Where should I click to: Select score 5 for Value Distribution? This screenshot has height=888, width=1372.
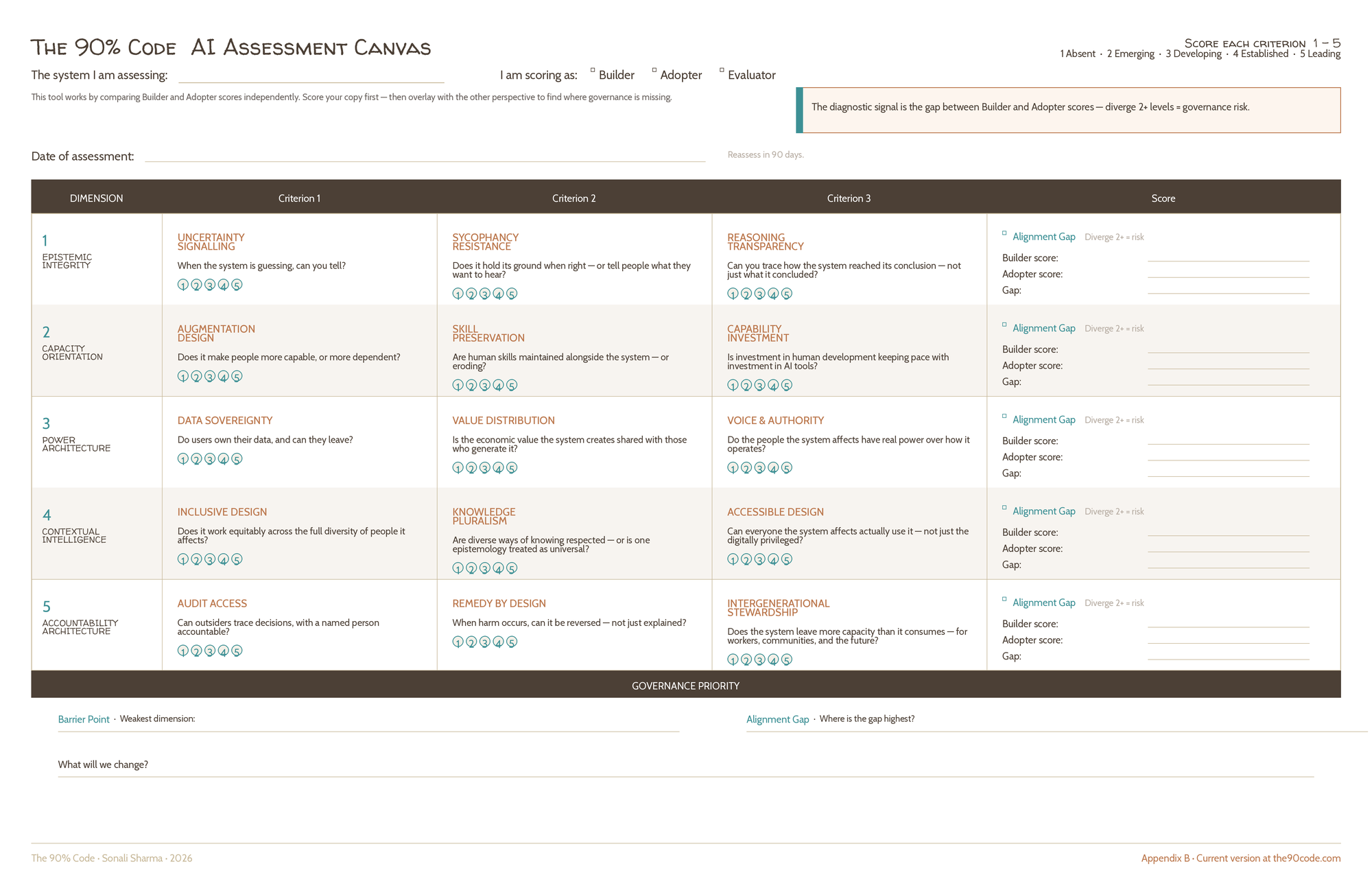coord(512,468)
